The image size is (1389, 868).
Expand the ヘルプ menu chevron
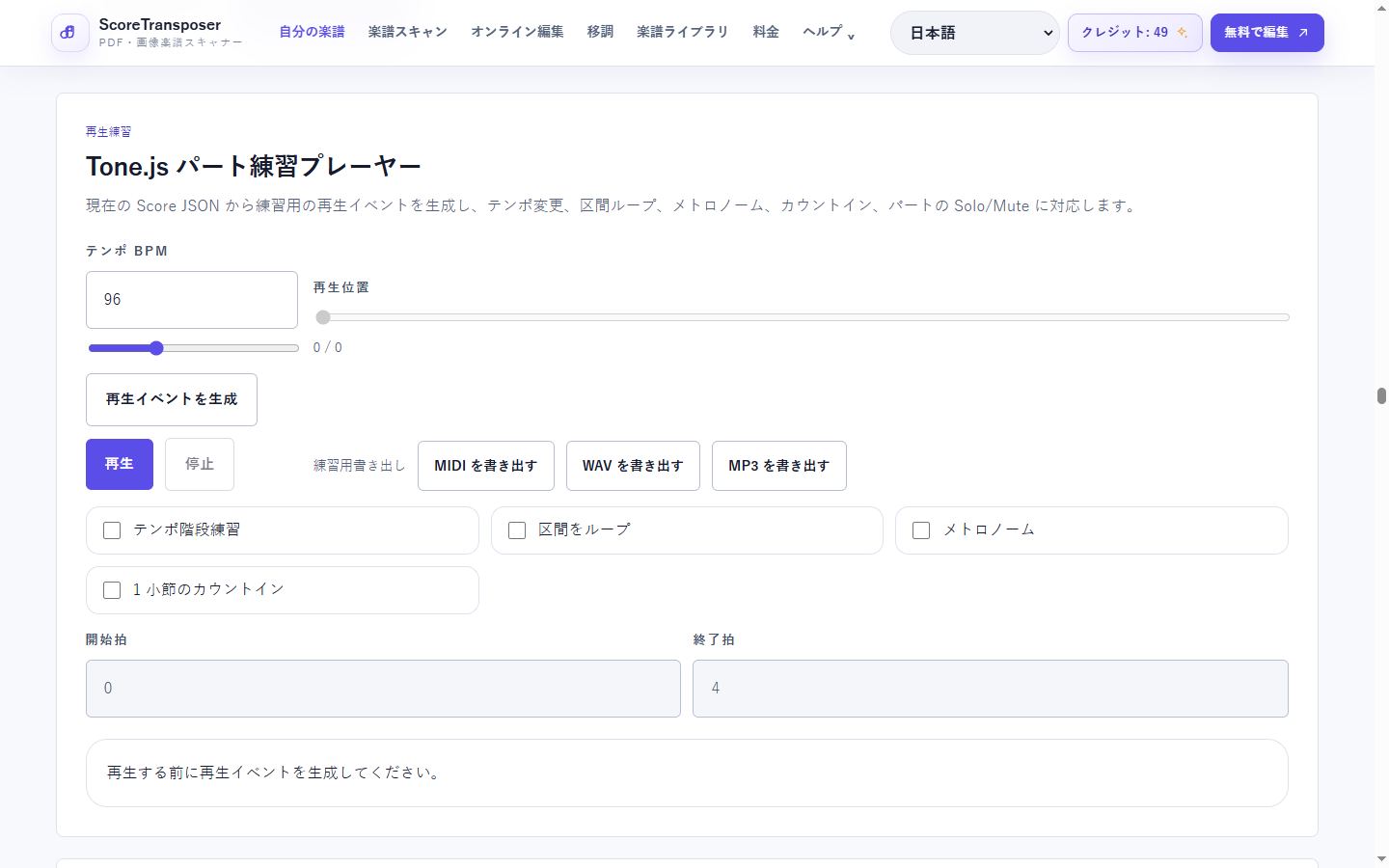[x=851, y=37]
